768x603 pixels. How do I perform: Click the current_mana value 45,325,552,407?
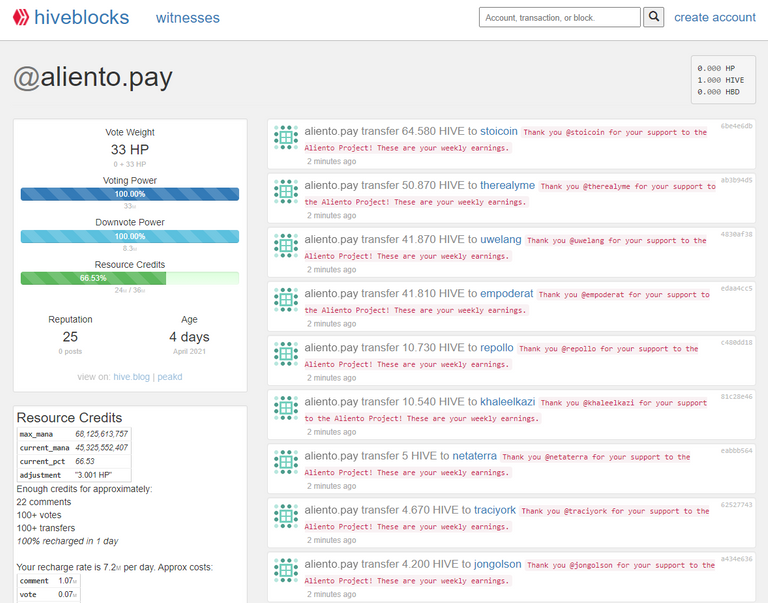(x=101, y=448)
